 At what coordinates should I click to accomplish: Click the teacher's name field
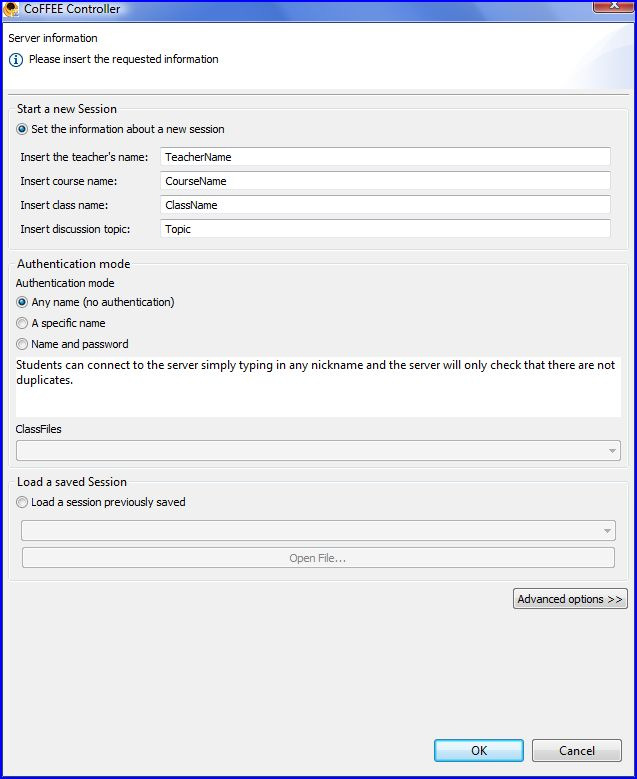(x=386, y=157)
